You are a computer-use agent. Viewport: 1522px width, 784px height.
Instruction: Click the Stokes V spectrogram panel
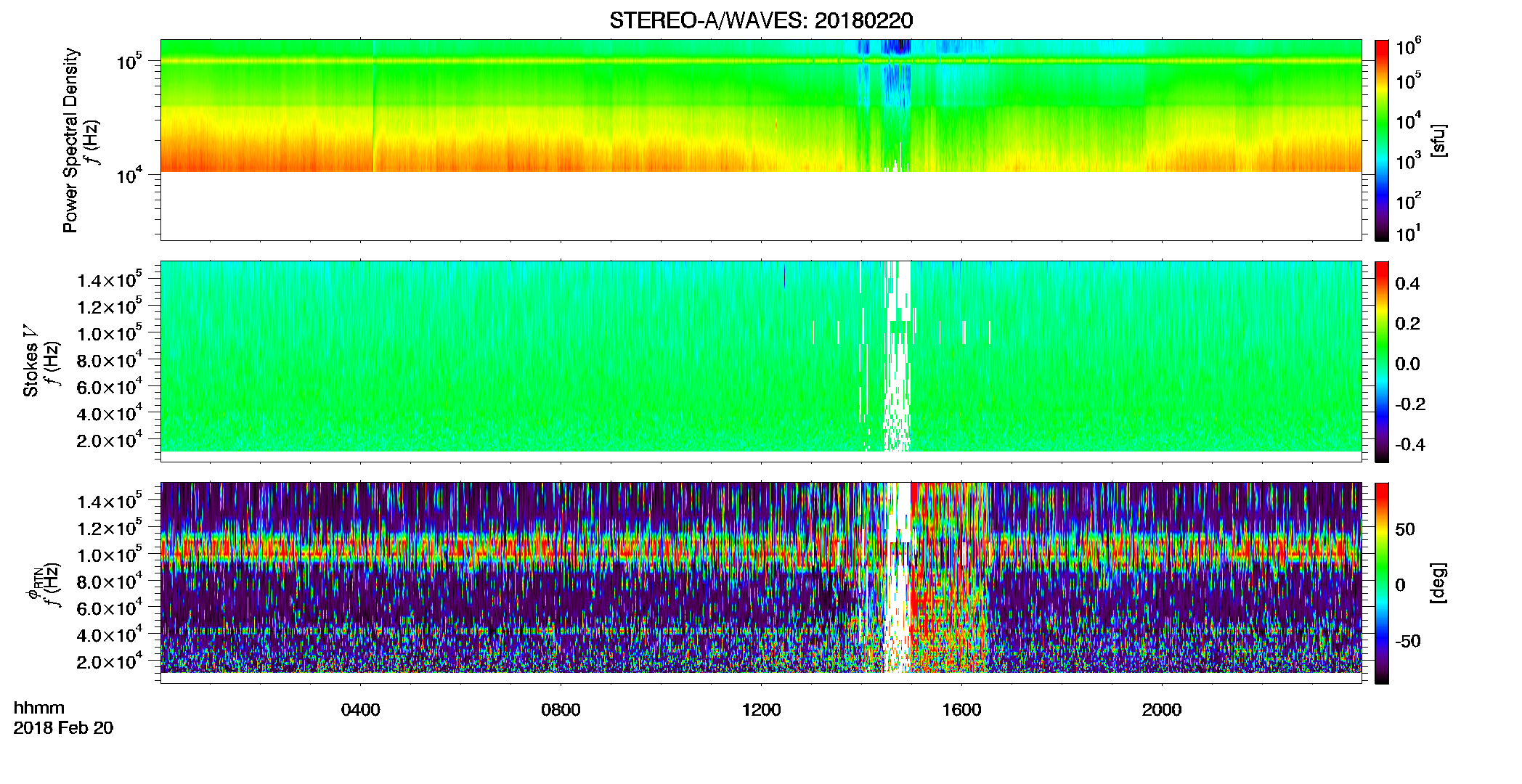pyautogui.click(x=761, y=362)
